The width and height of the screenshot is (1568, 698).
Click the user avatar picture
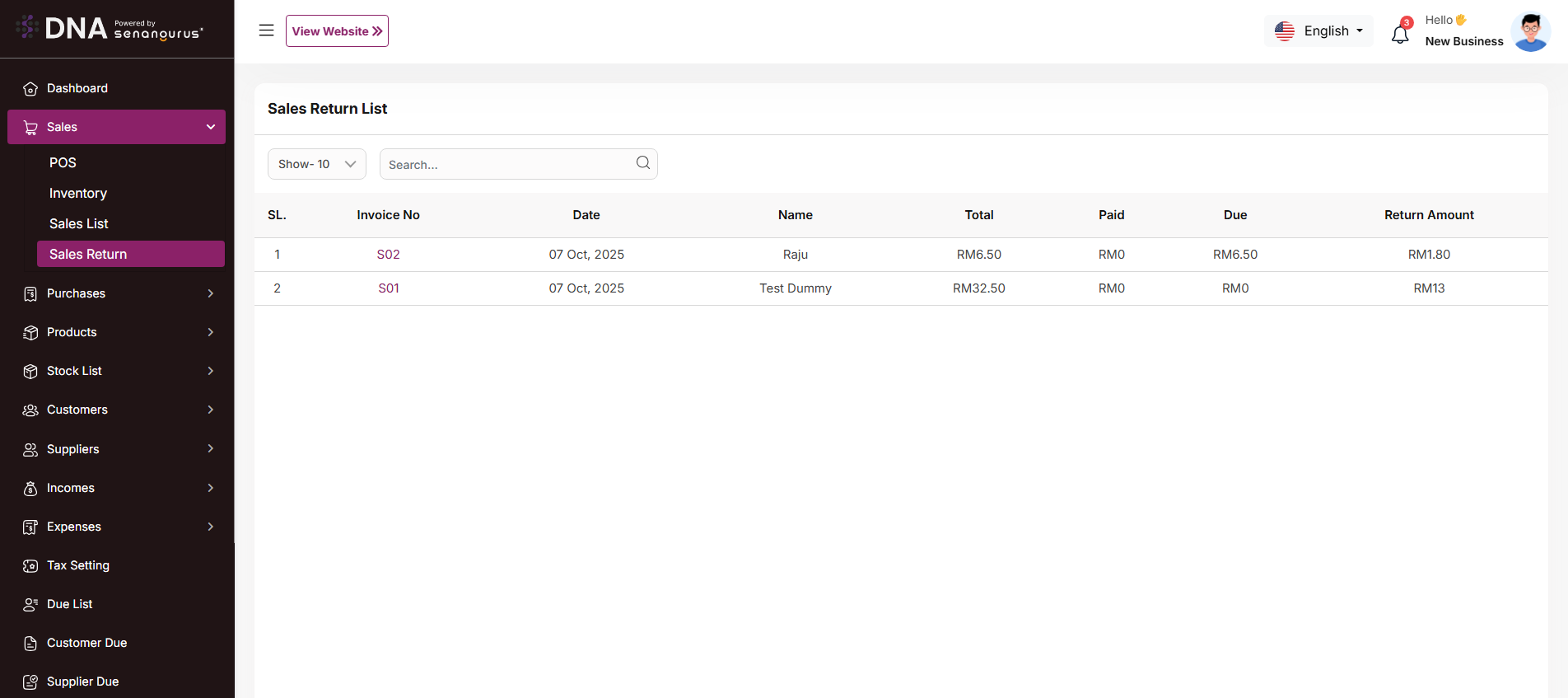coord(1530,32)
